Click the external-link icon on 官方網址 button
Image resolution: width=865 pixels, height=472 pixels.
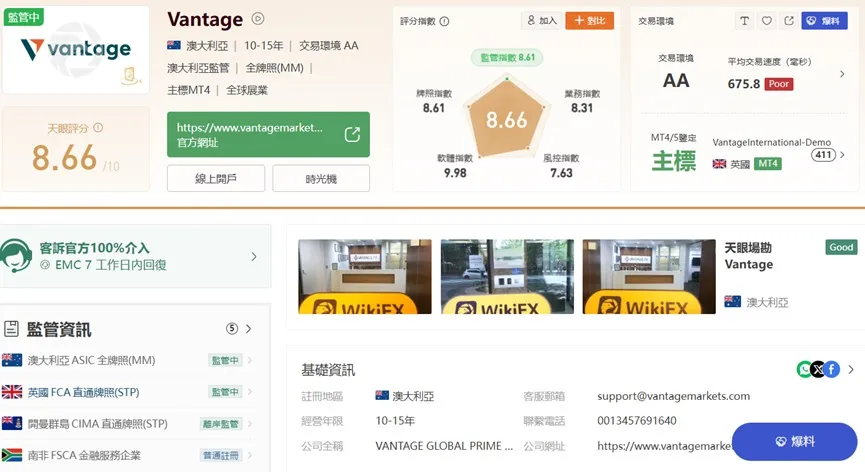(x=352, y=135)
